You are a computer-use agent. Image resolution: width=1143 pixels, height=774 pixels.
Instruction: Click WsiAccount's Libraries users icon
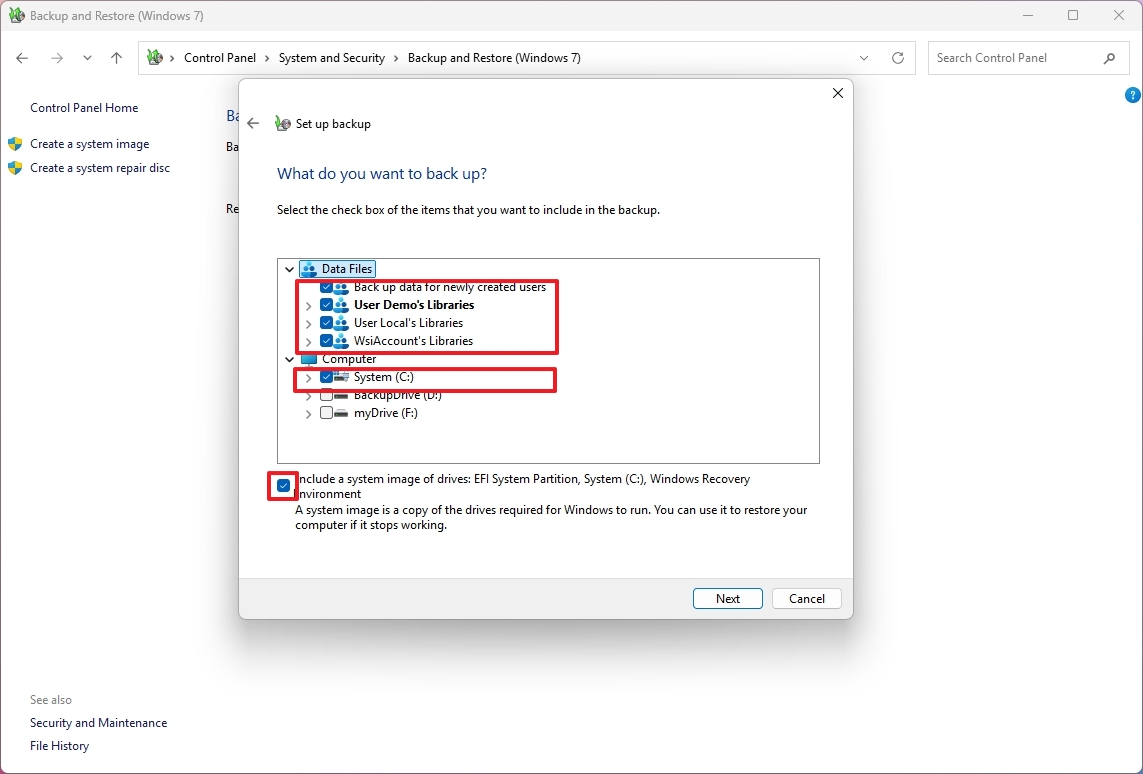pos(341,341)
